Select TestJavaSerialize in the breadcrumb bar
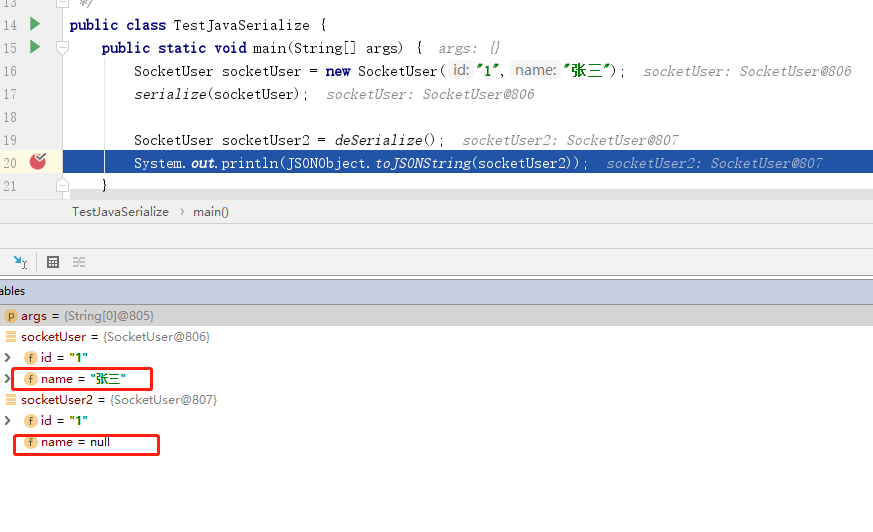Viewport: 873px width, 532px height. (x=120, y=211)
